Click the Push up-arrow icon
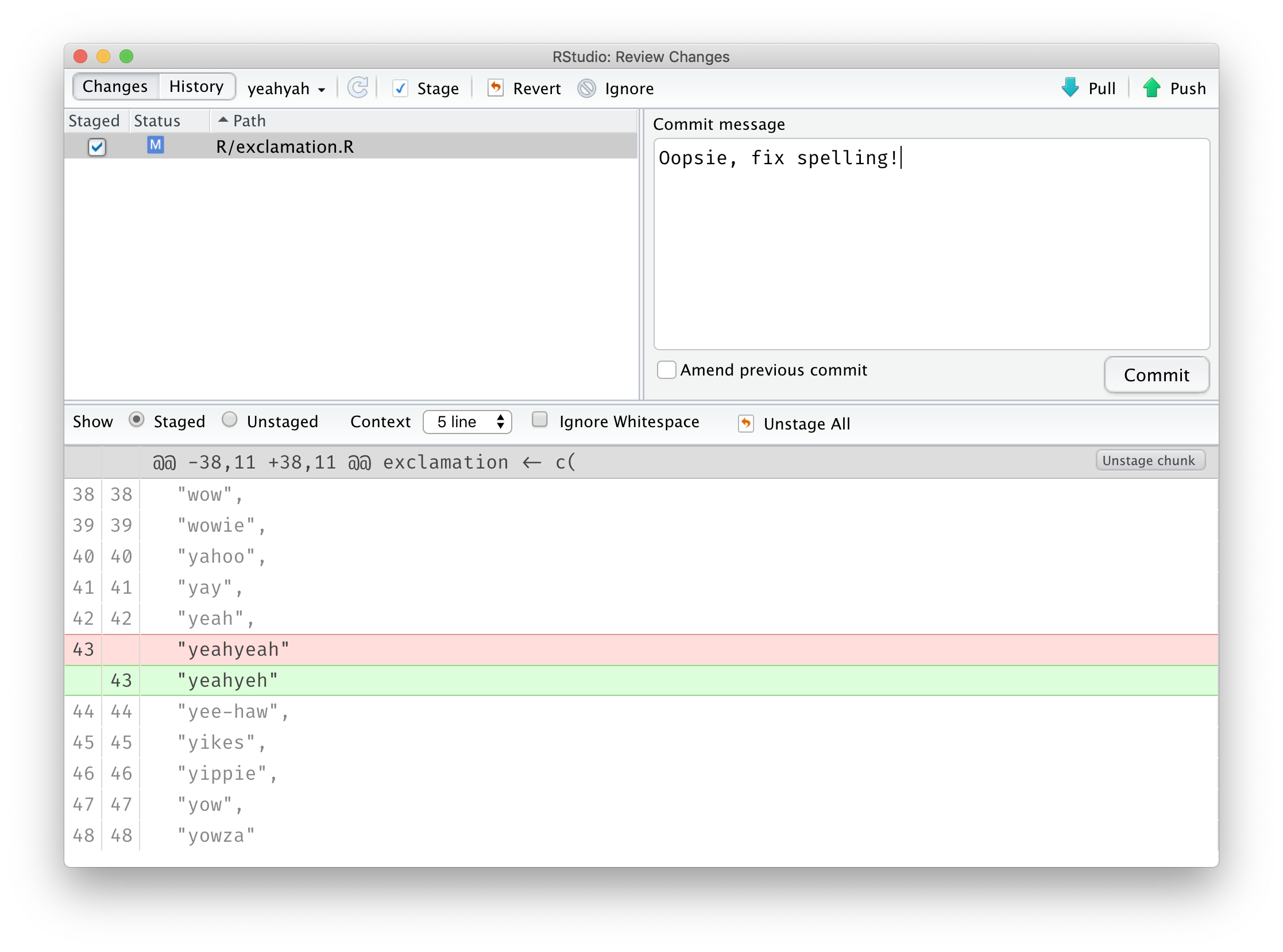Viewport: 1283px width, 952px height. 1151,88
